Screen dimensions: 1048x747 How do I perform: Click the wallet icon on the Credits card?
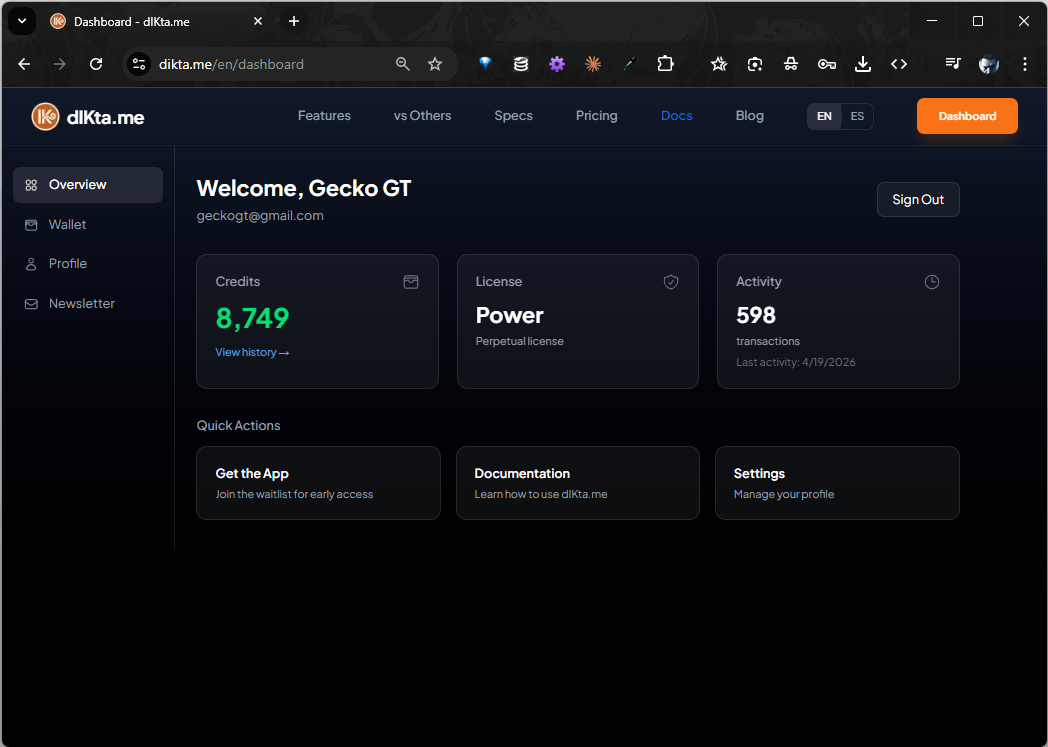coord(411,282)
